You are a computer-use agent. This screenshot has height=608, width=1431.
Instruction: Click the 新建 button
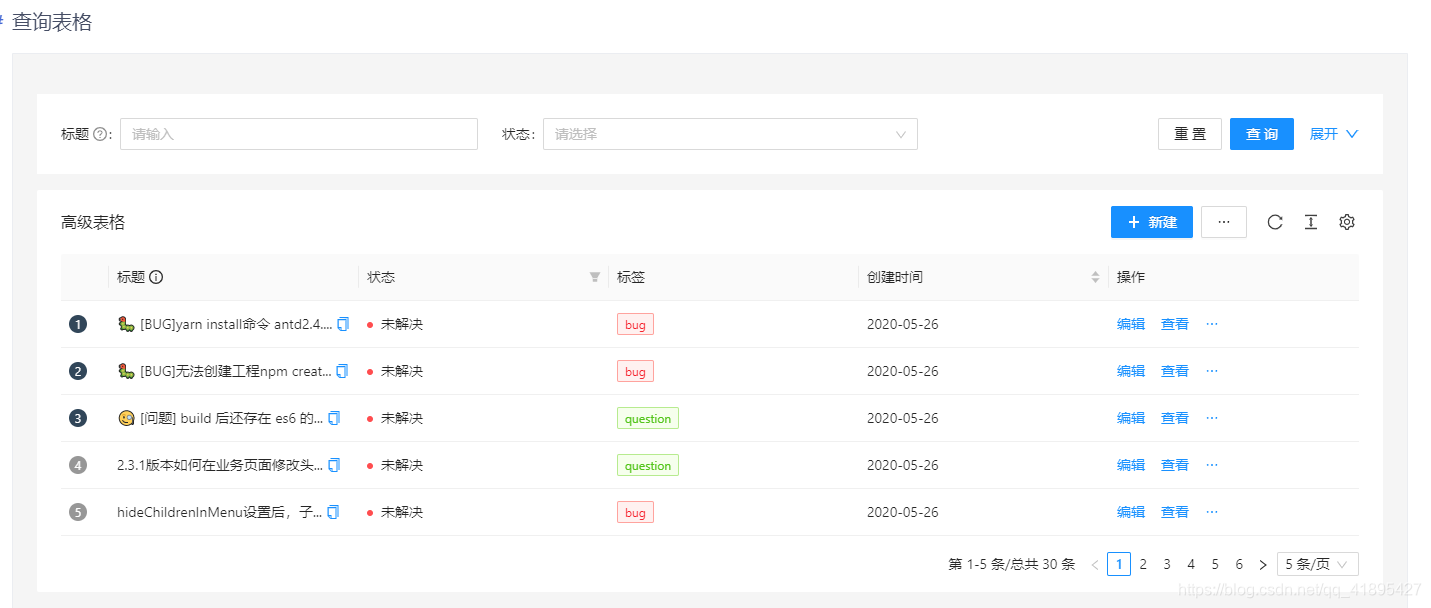tap(1152, 222)
